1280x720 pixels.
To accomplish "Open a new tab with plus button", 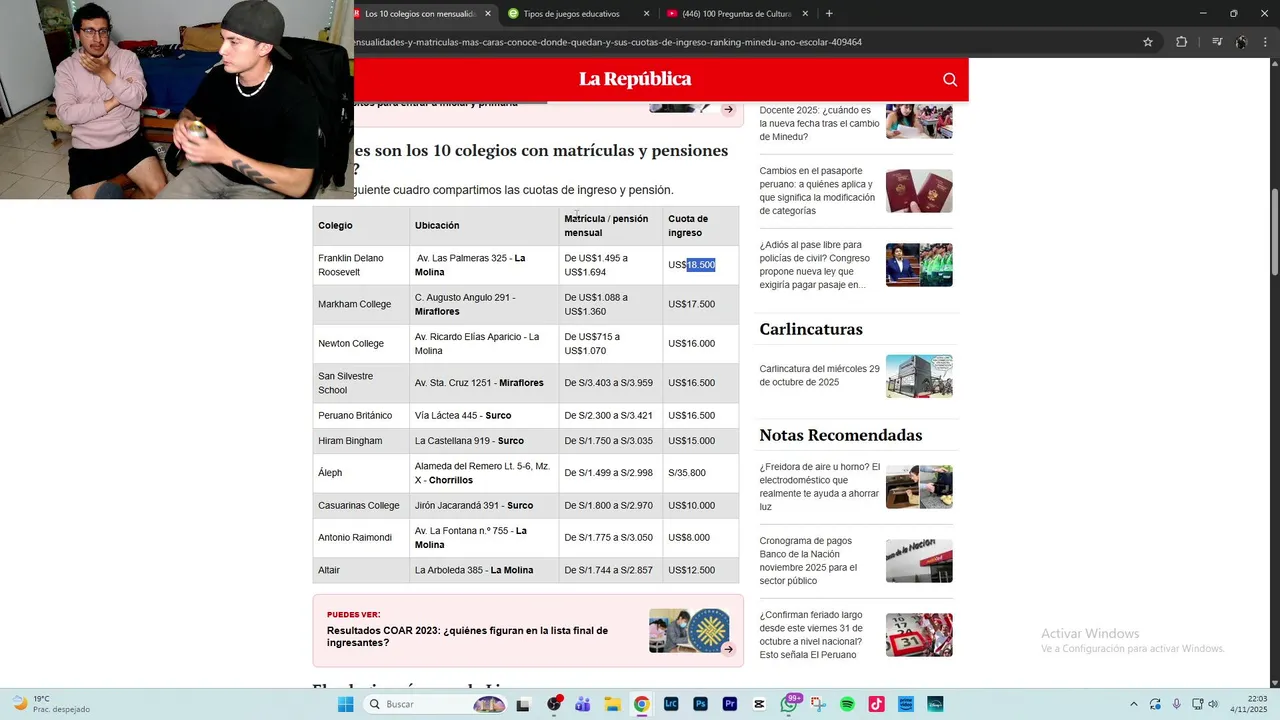I will (x=829, y=14).
